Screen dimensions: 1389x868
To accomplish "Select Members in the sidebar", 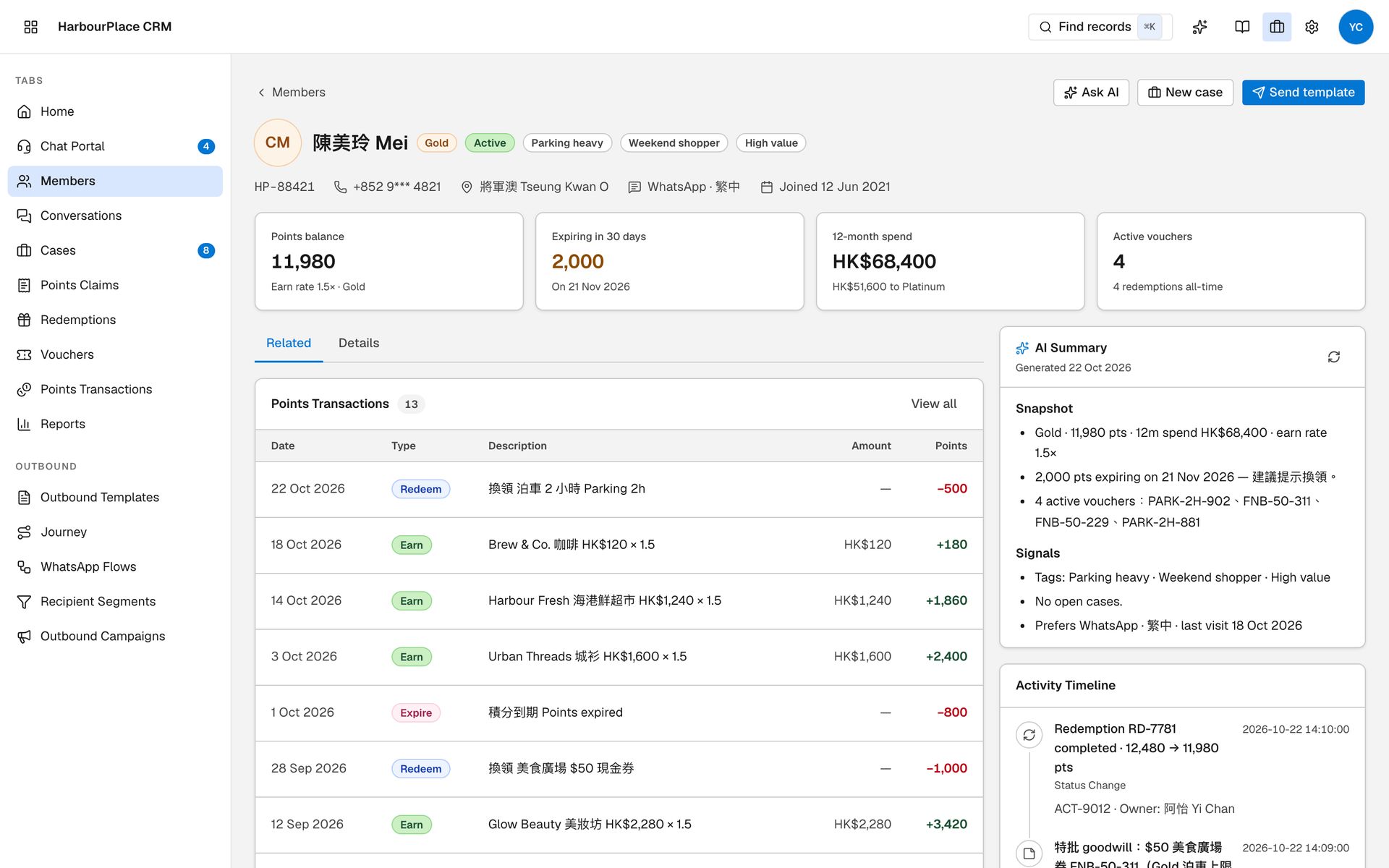I will (115, 181).
